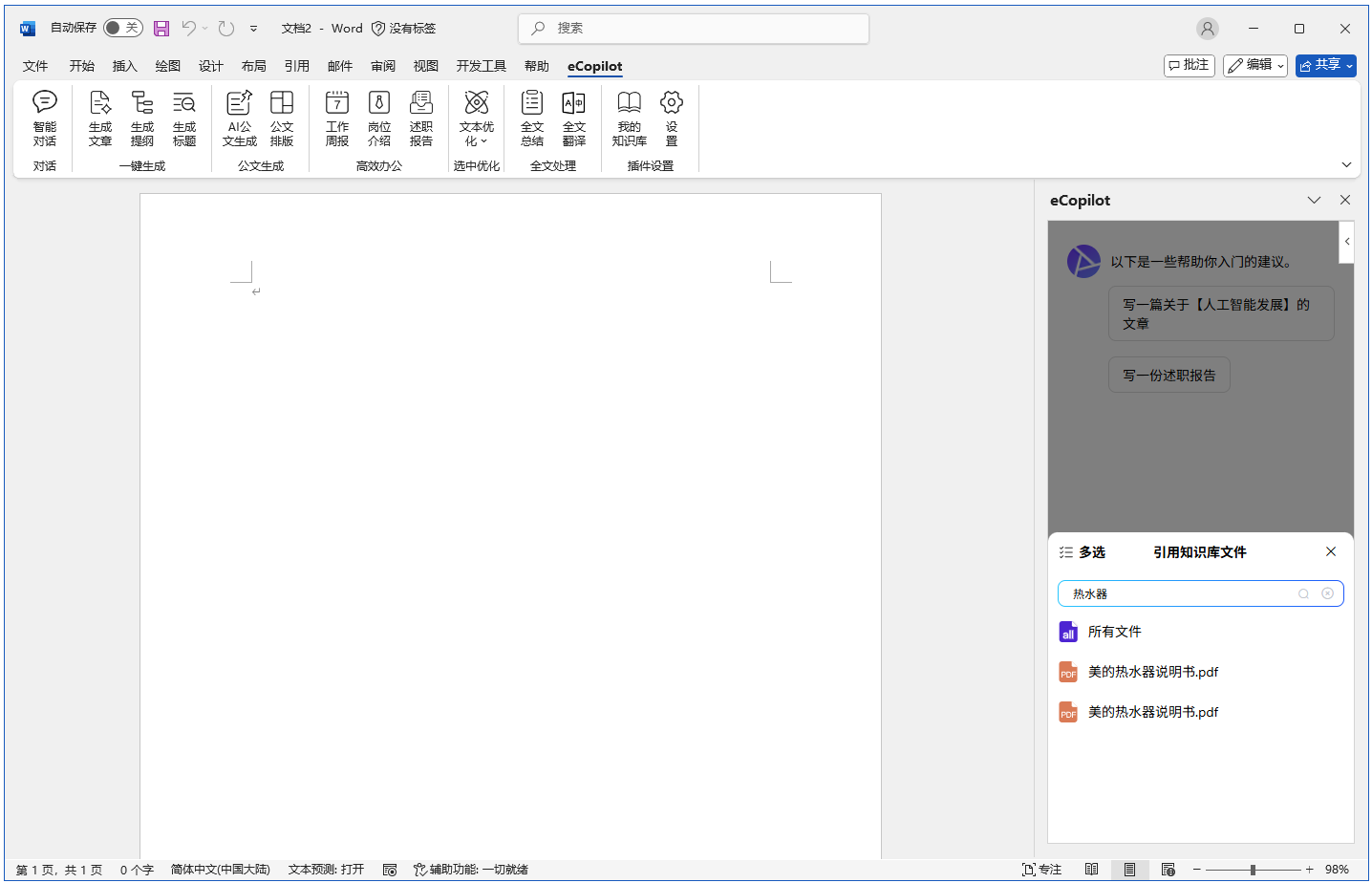Enable 多选 multi-select mode
The width and height of the screenshot is (1372, 883).
1083,552
